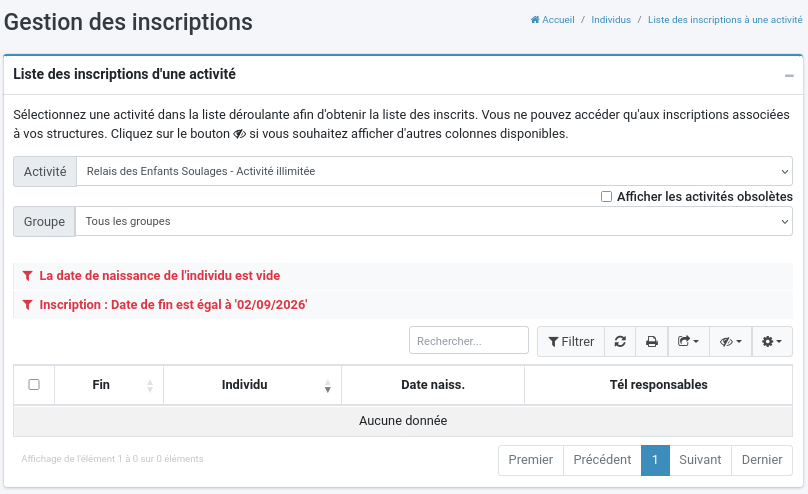Click the refresh list icon

[x=620, y=342]
